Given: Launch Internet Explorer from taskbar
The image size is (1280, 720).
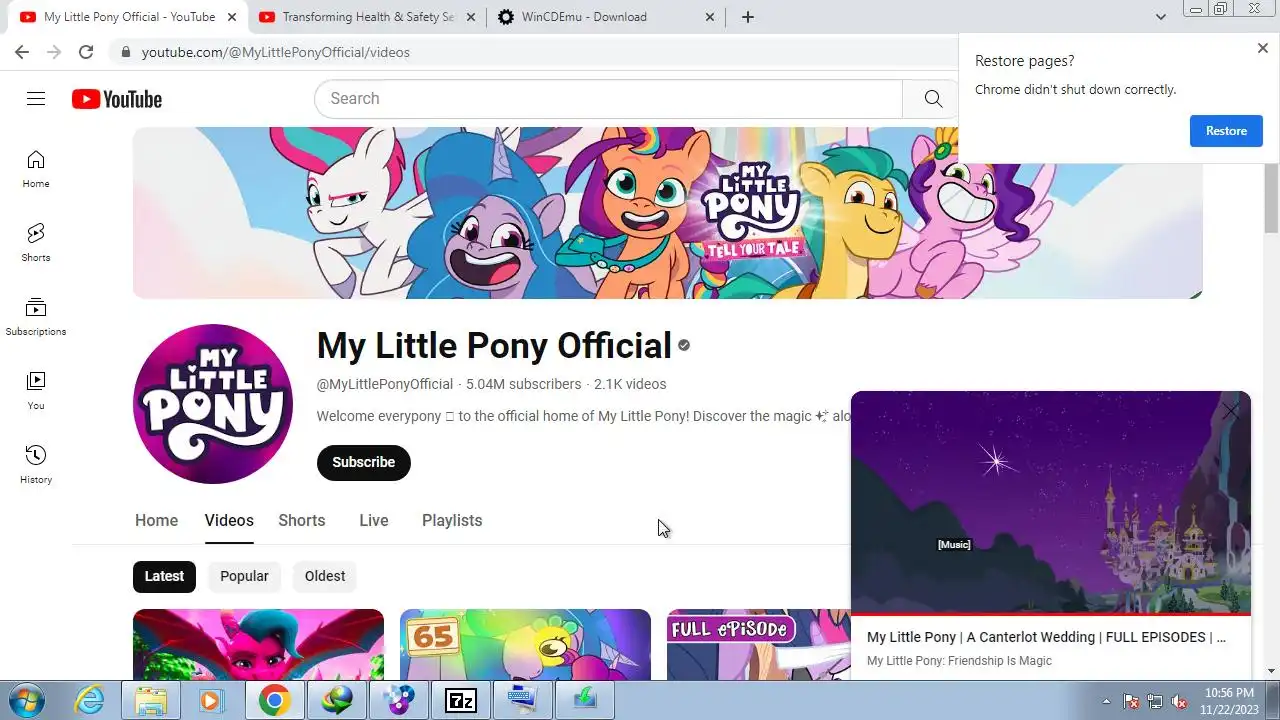Looking at the screenshot, I should pyautogui.click(x=90, y=700).
